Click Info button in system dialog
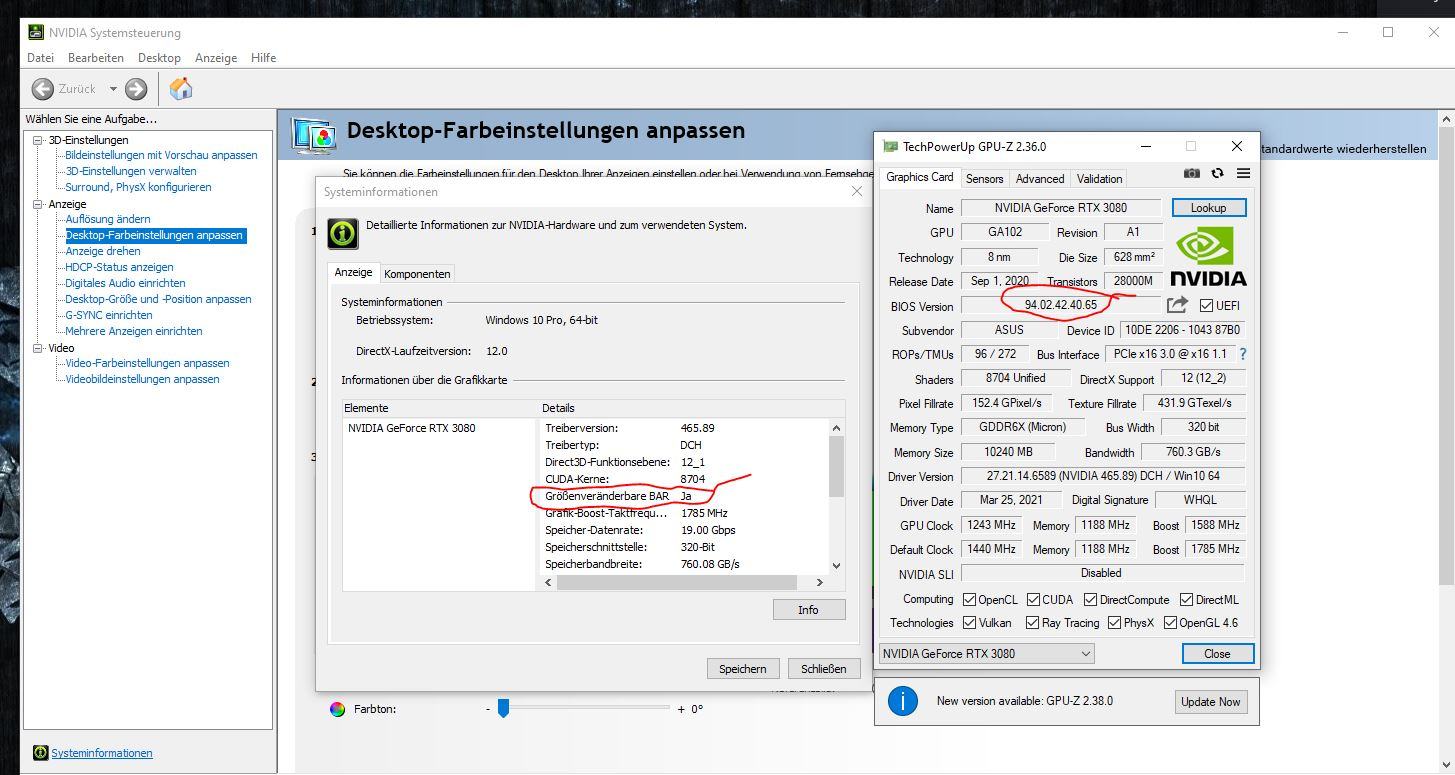Screen dimensions: 1455x775 (x=808, y=610)
